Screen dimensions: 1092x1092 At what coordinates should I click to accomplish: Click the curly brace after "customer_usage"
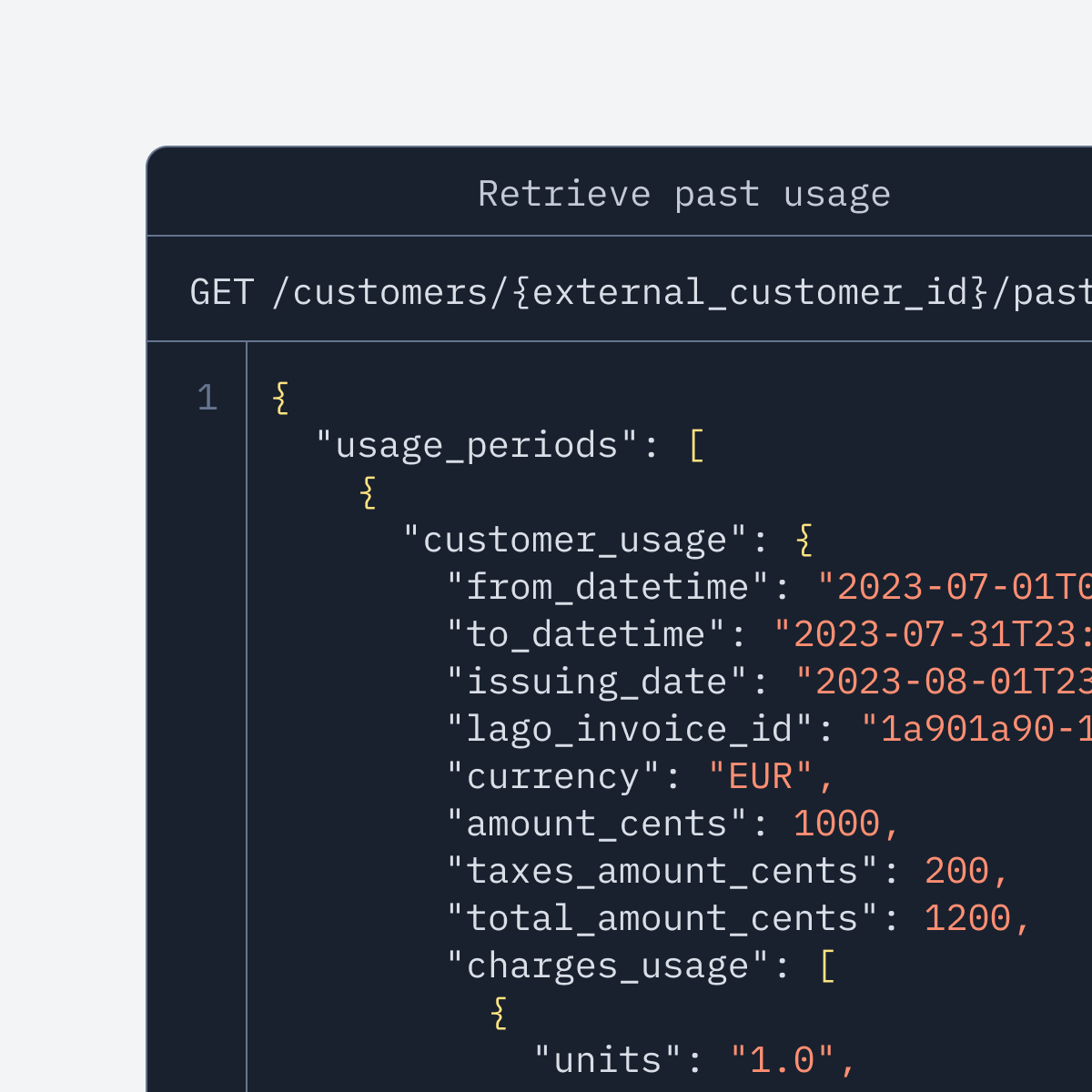[804, 540]
